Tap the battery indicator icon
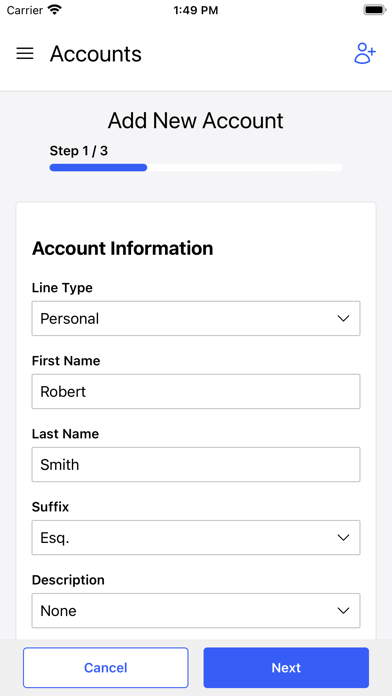 [x=375, y=10]
